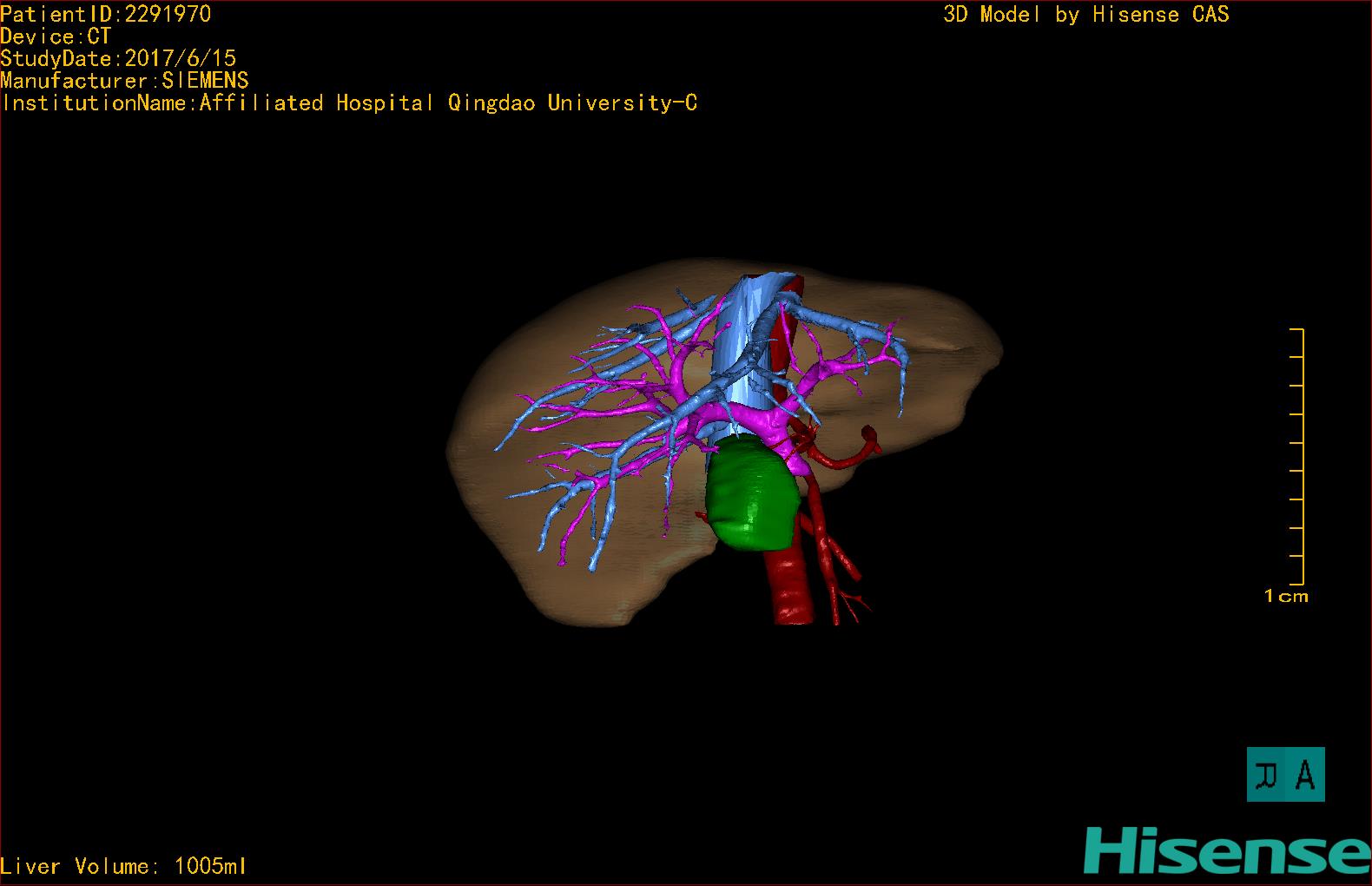The height and width of the screenshot is (886, 1372).
Task: Select the StudyDate:2017/6/15 text
Action: 118,58
